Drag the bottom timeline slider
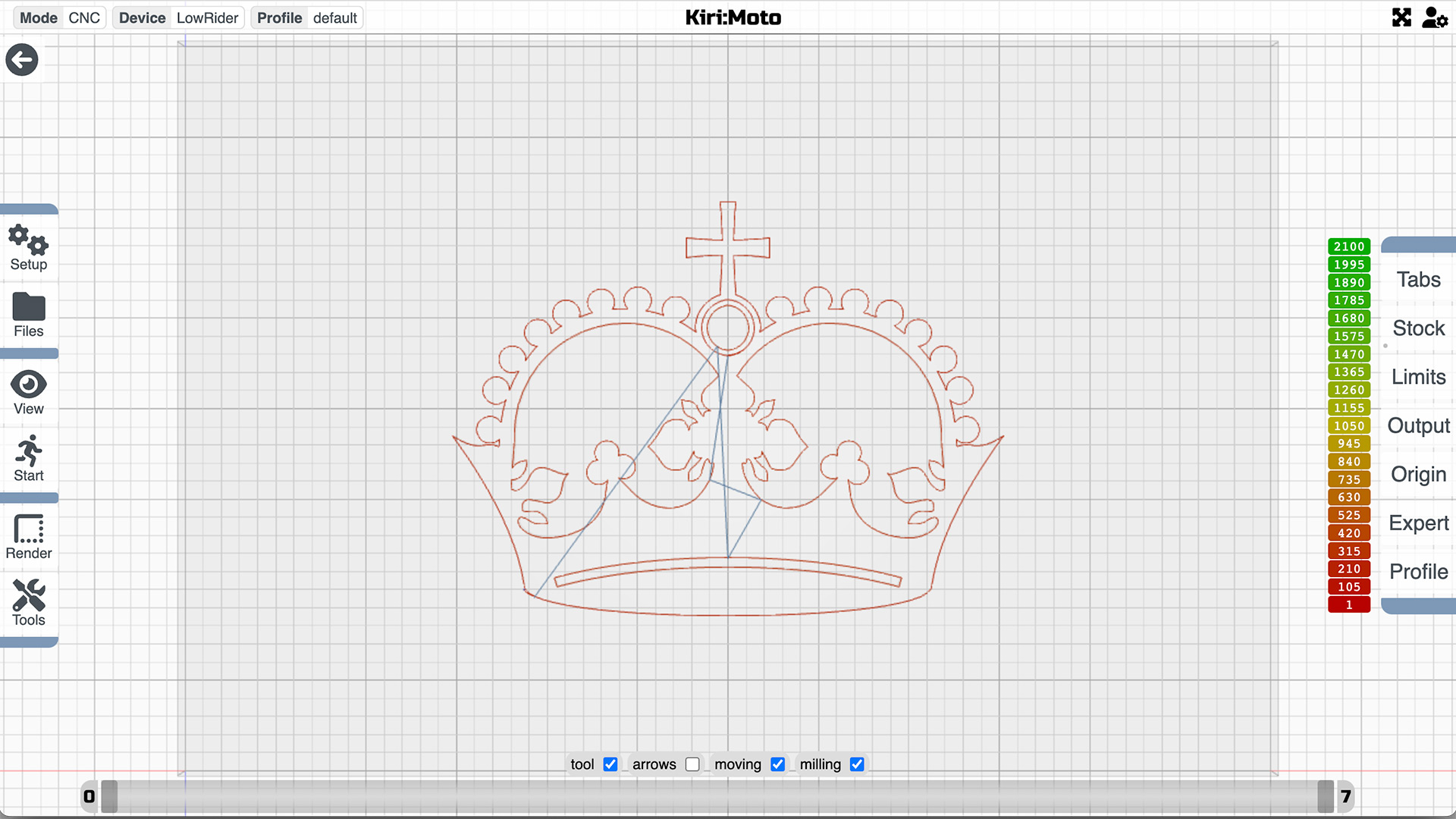The image size is (1456, 819). pos(108,796)
